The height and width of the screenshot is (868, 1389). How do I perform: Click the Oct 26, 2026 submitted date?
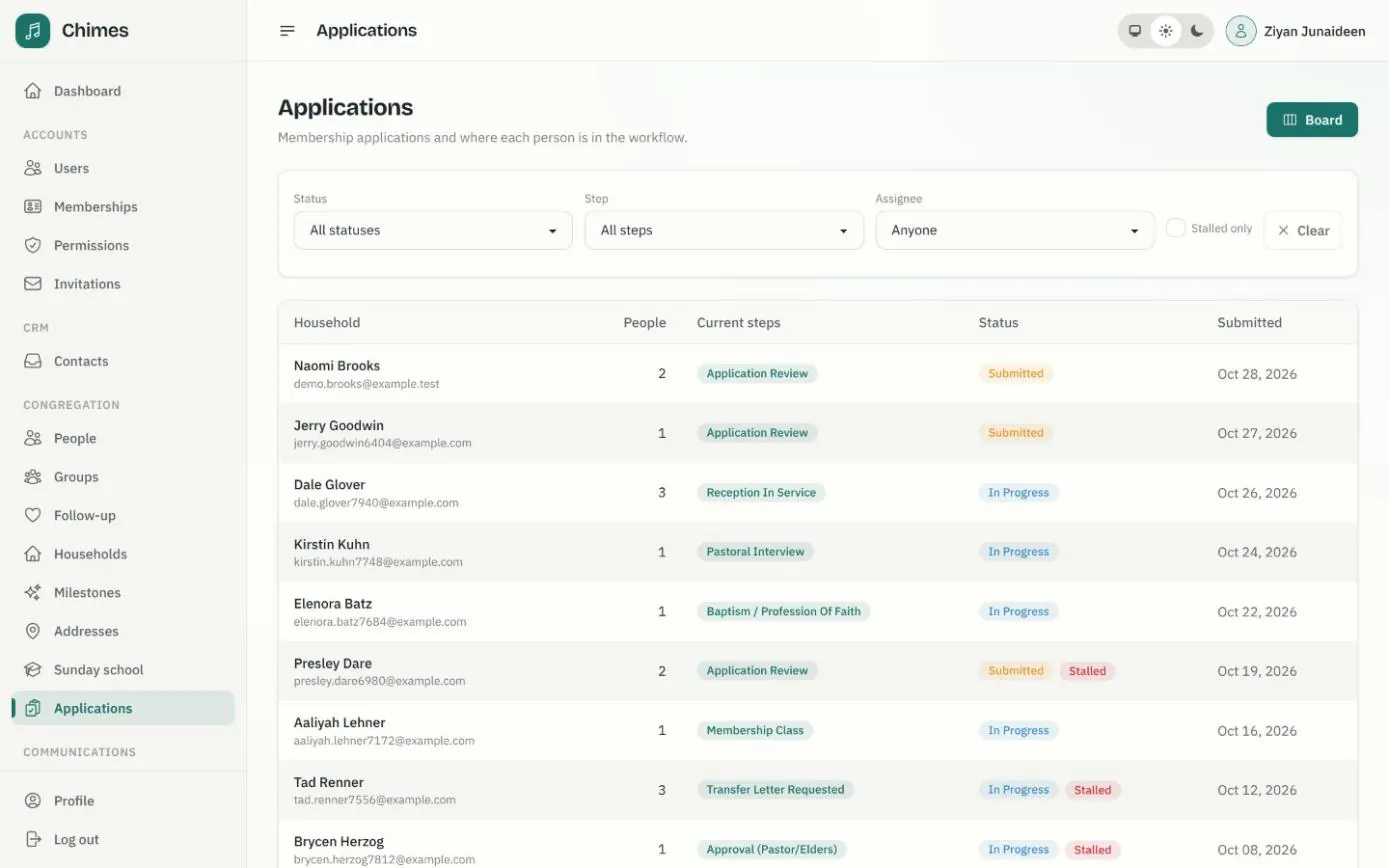tap(1257, 493)
